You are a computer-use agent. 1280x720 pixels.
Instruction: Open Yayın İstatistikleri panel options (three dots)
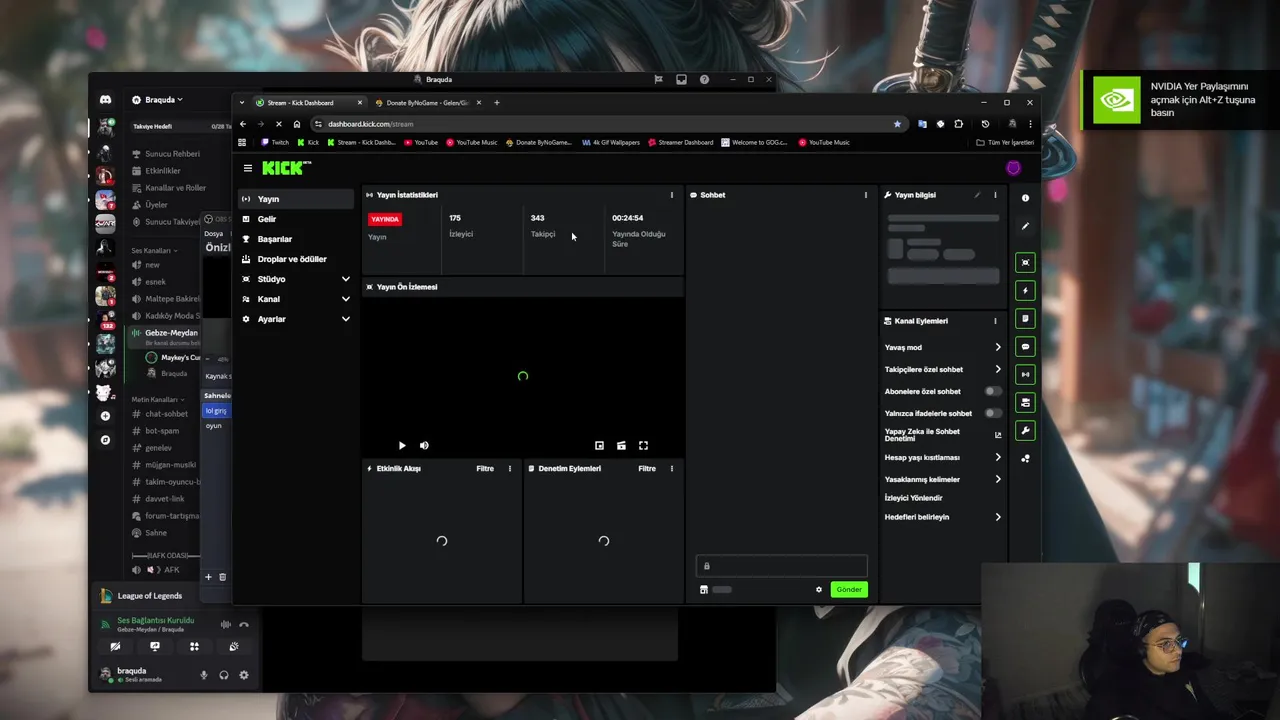672,195
